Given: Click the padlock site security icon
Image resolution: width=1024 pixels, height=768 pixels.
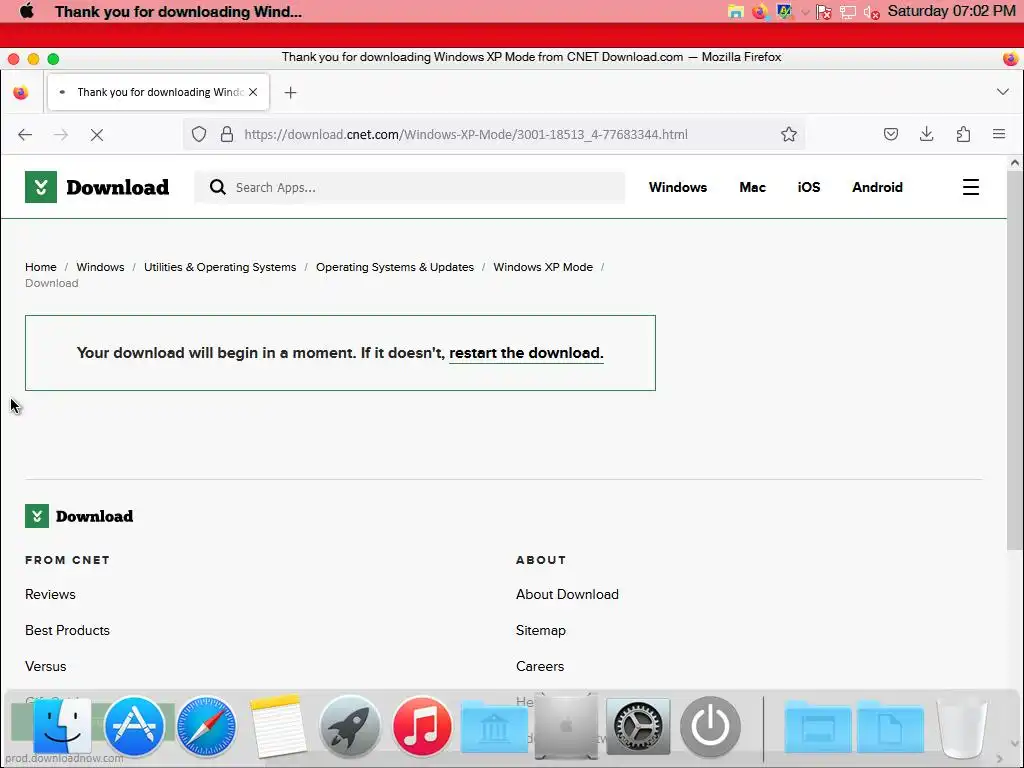Looking at the screenshot, I should click(227, 135).
